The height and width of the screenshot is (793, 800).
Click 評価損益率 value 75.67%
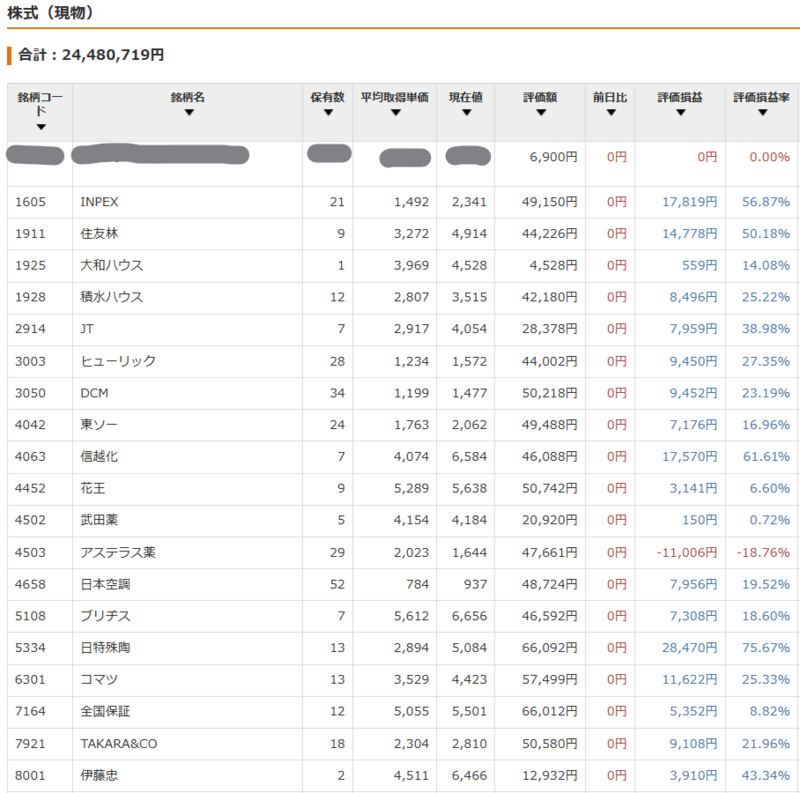(766, 648)
